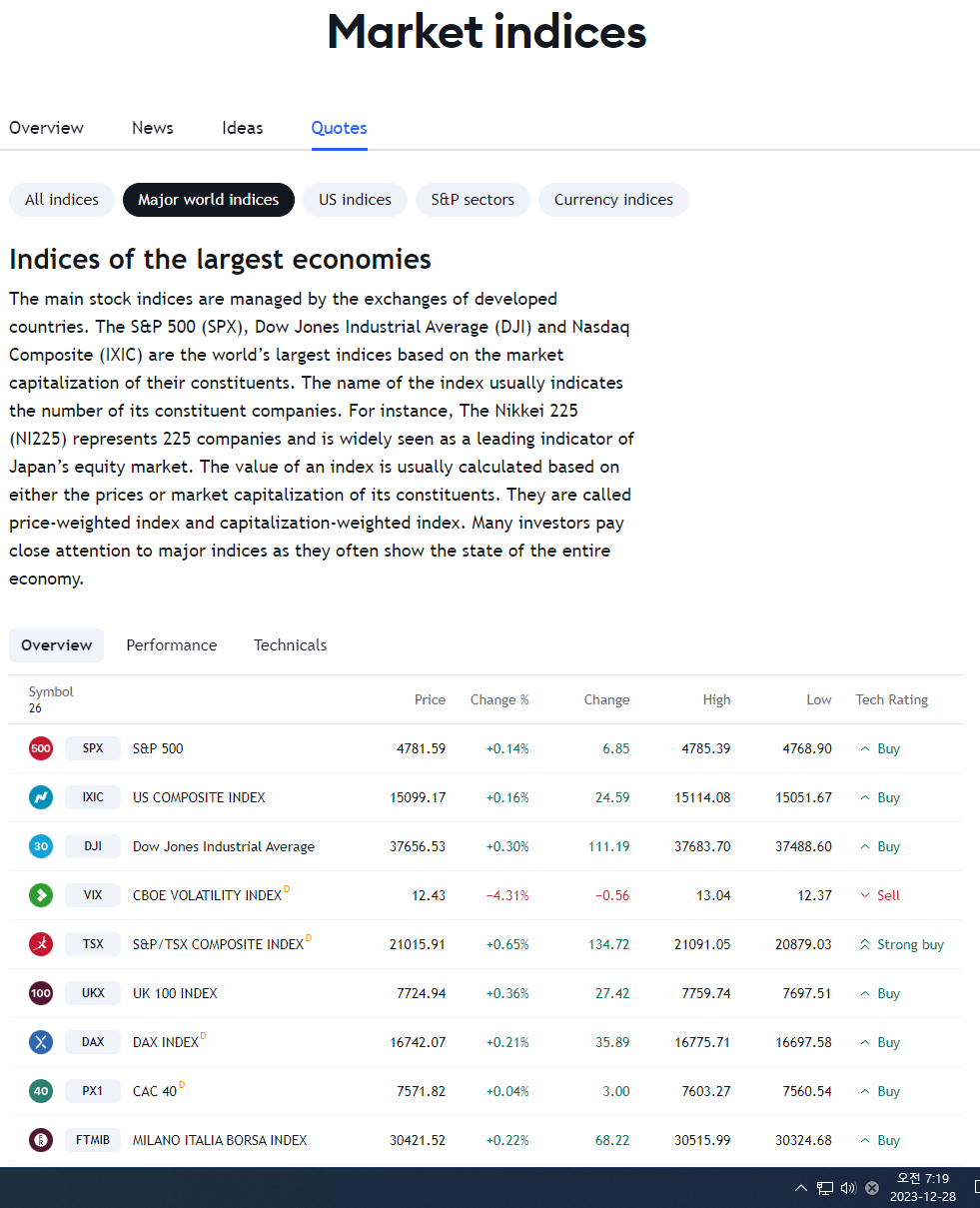This screenshot has width=980, height=1208.
Task: Click the VIX change −4.31%
Action: click(507, 895)
